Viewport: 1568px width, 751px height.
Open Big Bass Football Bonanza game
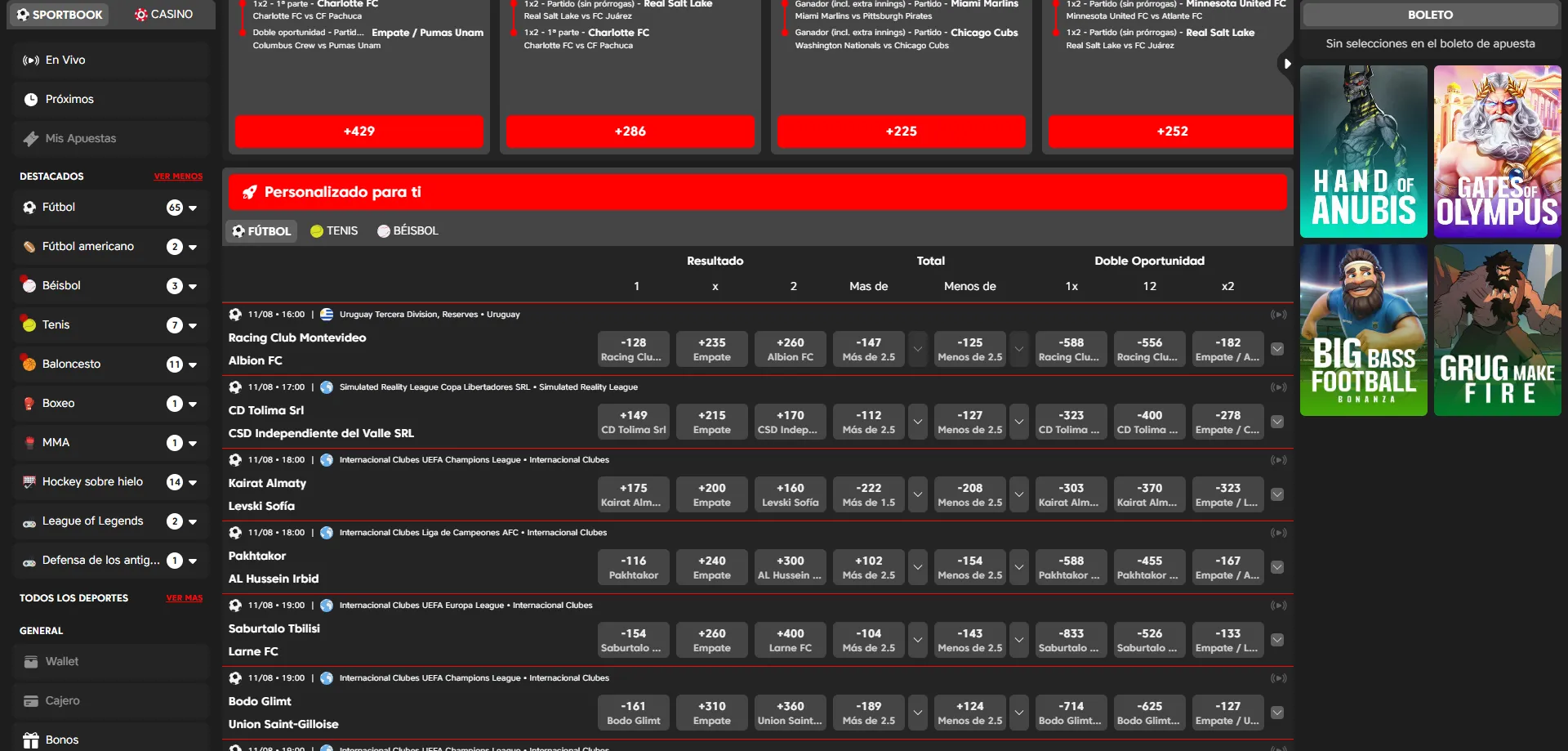[x=1363, y=330]
